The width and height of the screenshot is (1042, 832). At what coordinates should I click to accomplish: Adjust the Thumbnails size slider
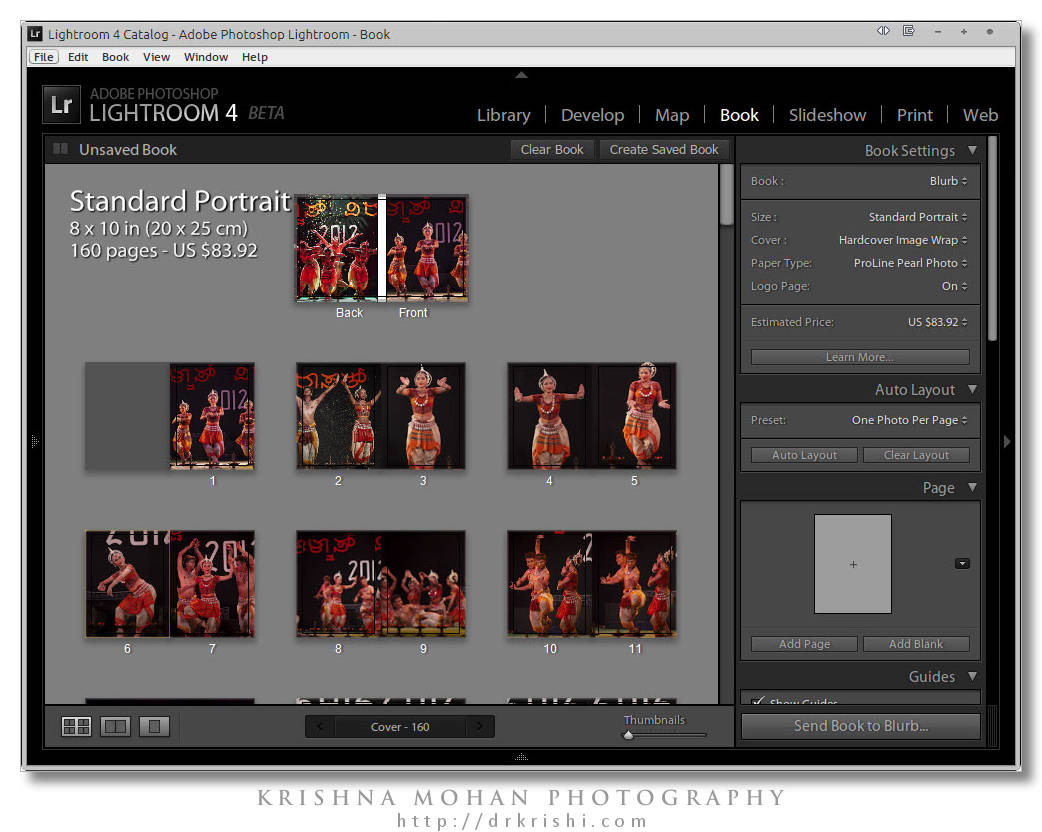(629, 735)
